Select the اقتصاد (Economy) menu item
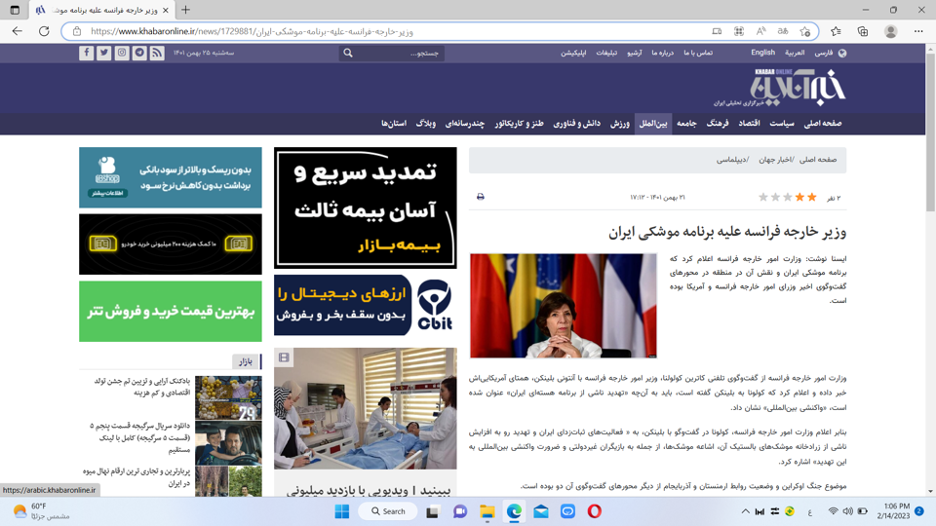936x526 pixels. pos(749,123)
